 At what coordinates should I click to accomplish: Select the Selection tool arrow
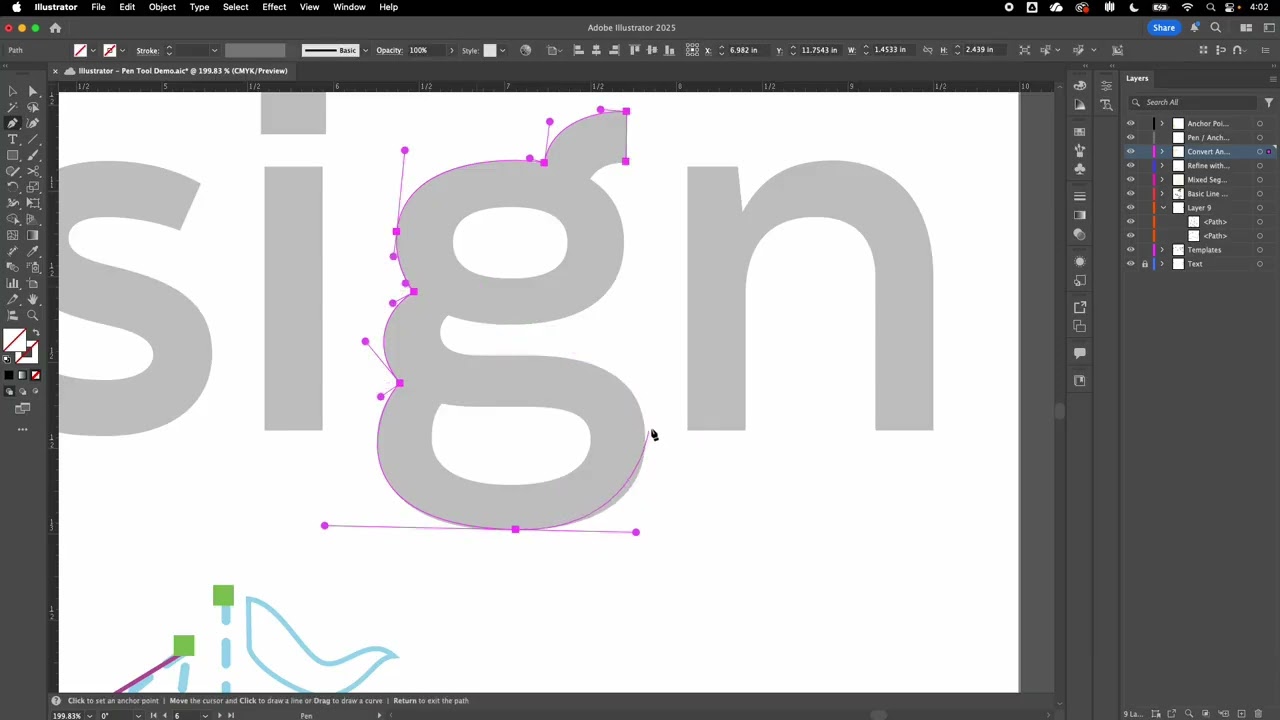pyautogui.click(x=12, y=91)
